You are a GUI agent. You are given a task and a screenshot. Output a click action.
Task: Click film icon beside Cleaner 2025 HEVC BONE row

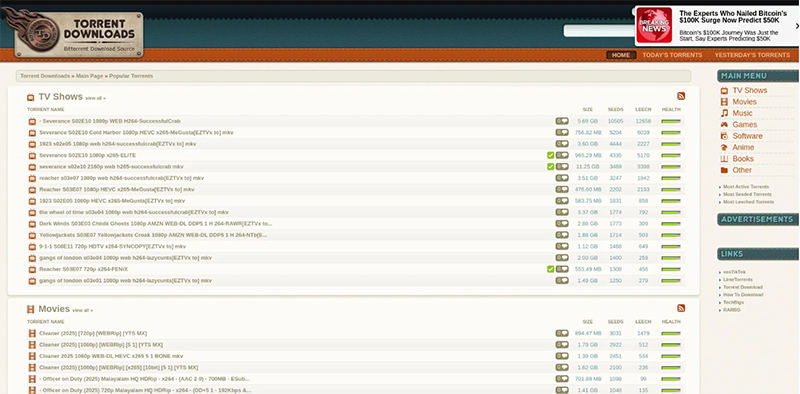click(x=32, y=356)
